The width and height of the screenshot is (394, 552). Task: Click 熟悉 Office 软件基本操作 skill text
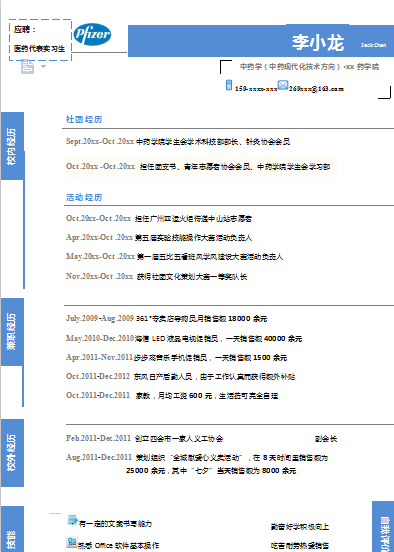pyautogui.click(x=118, y=546)
